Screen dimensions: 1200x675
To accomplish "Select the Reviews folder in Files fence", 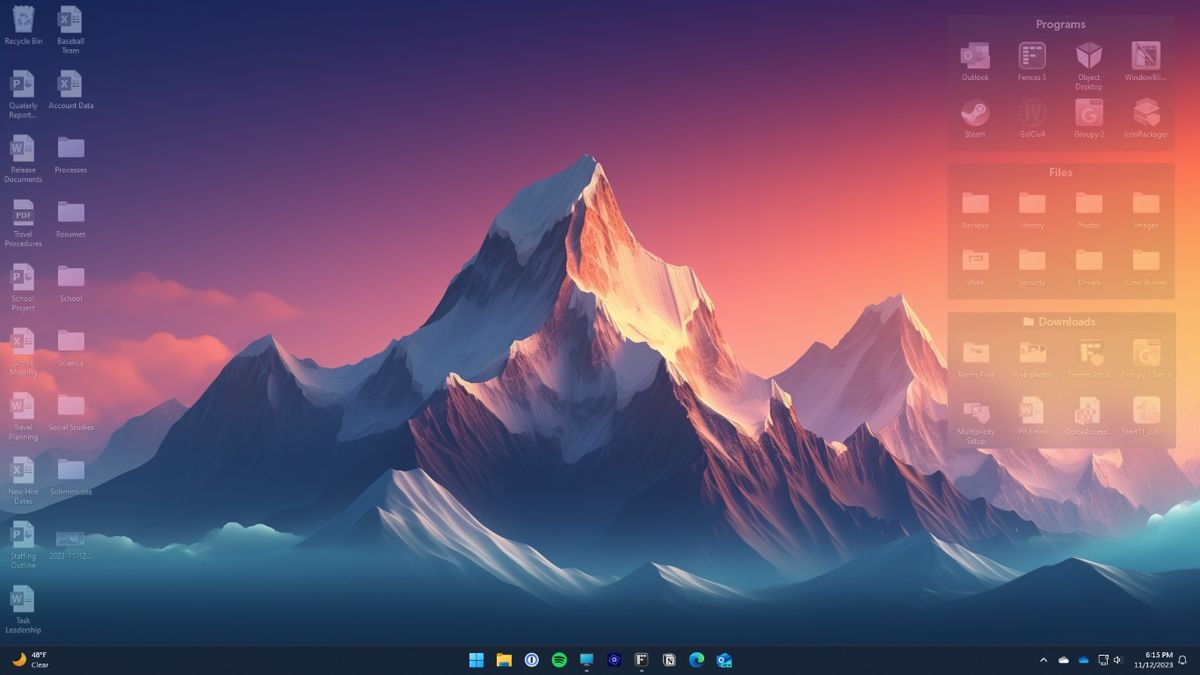I will [975, 210].
